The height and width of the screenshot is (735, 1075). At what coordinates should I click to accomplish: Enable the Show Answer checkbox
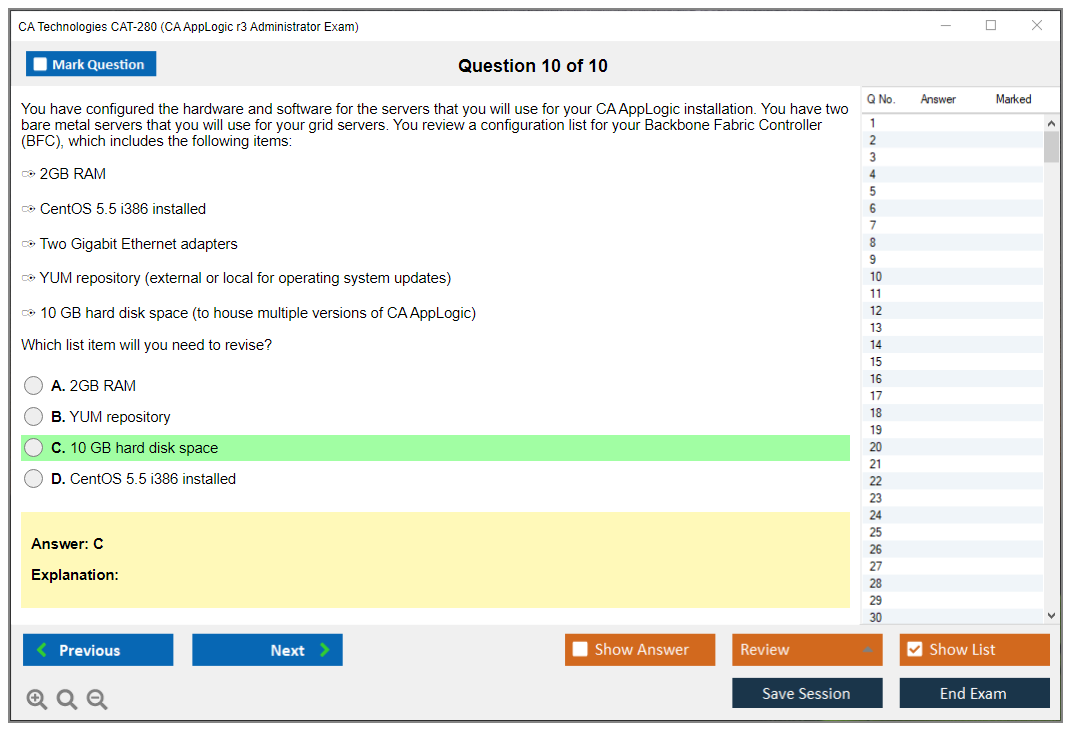[x=580, y=650]
